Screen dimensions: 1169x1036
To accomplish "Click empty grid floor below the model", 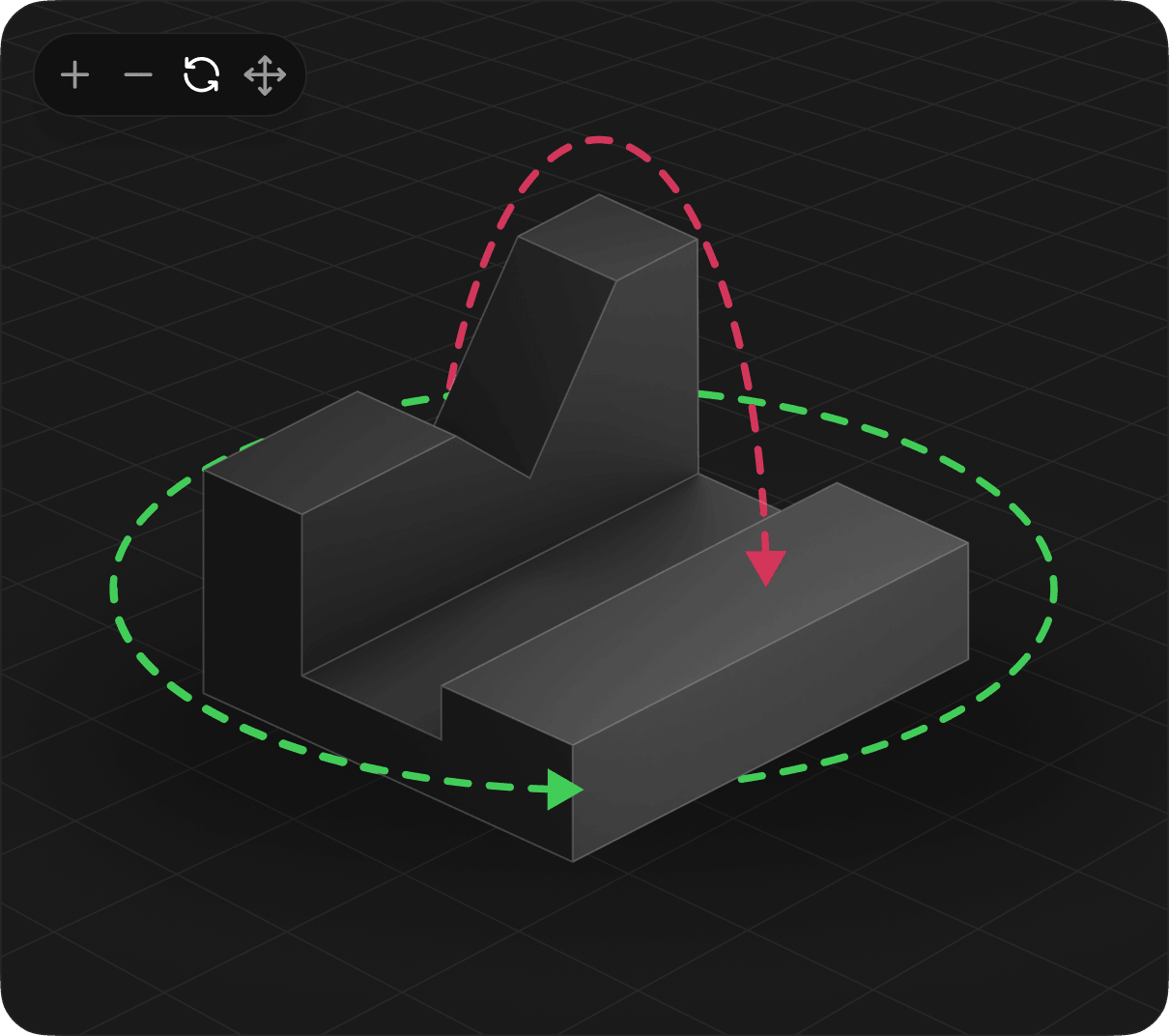I will (580, 947).
